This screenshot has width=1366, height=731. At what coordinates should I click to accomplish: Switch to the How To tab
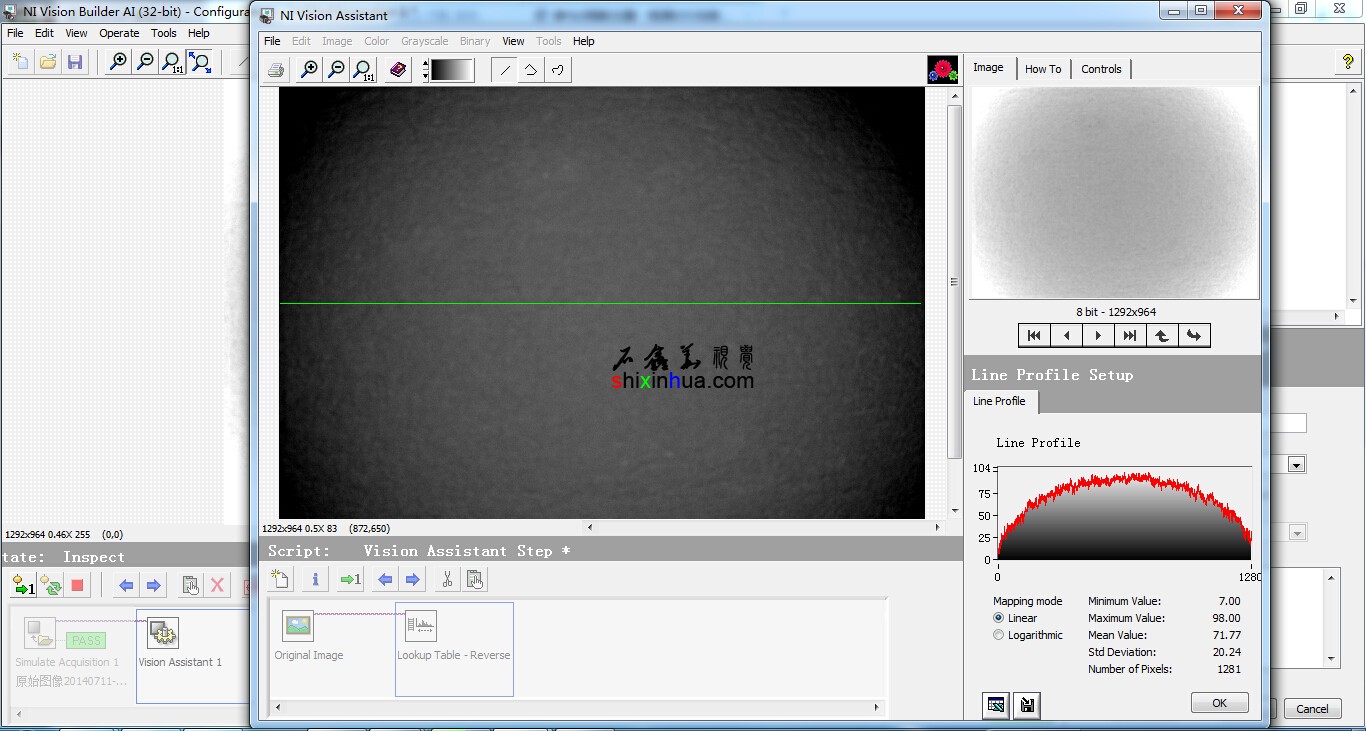point(1043,69)
